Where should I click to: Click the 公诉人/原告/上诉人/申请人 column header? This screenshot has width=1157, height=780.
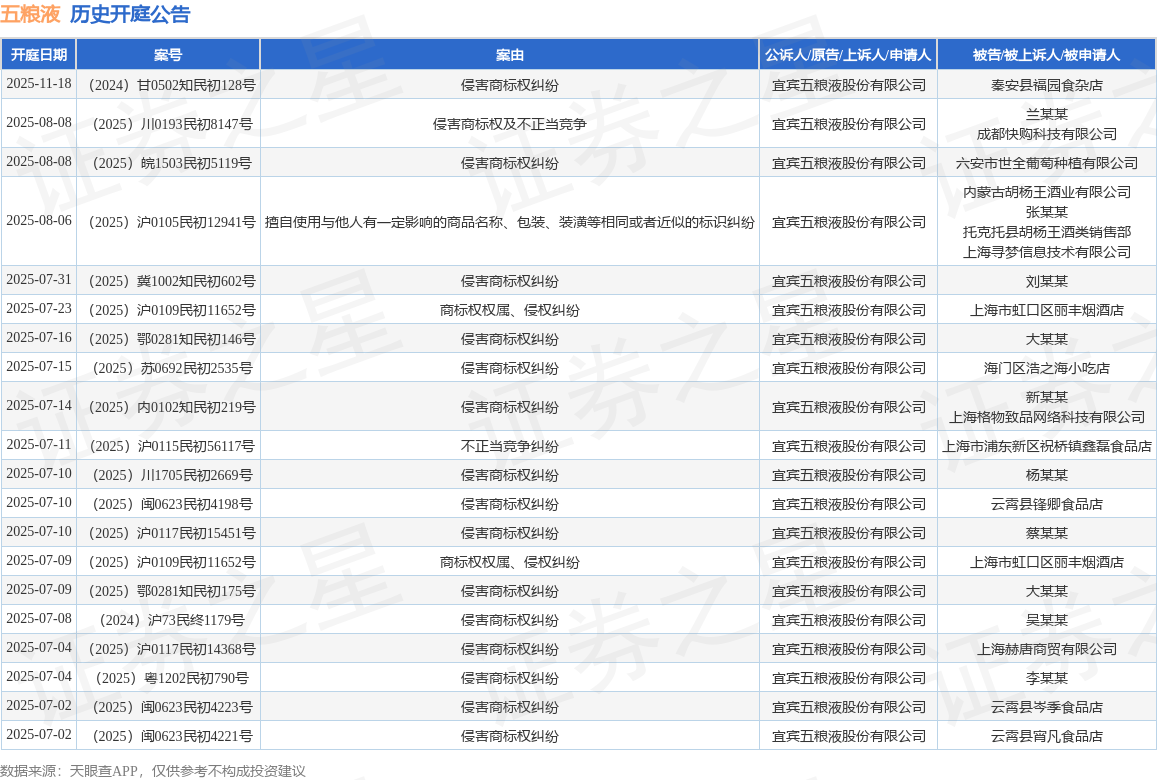(x=849, y=55)
